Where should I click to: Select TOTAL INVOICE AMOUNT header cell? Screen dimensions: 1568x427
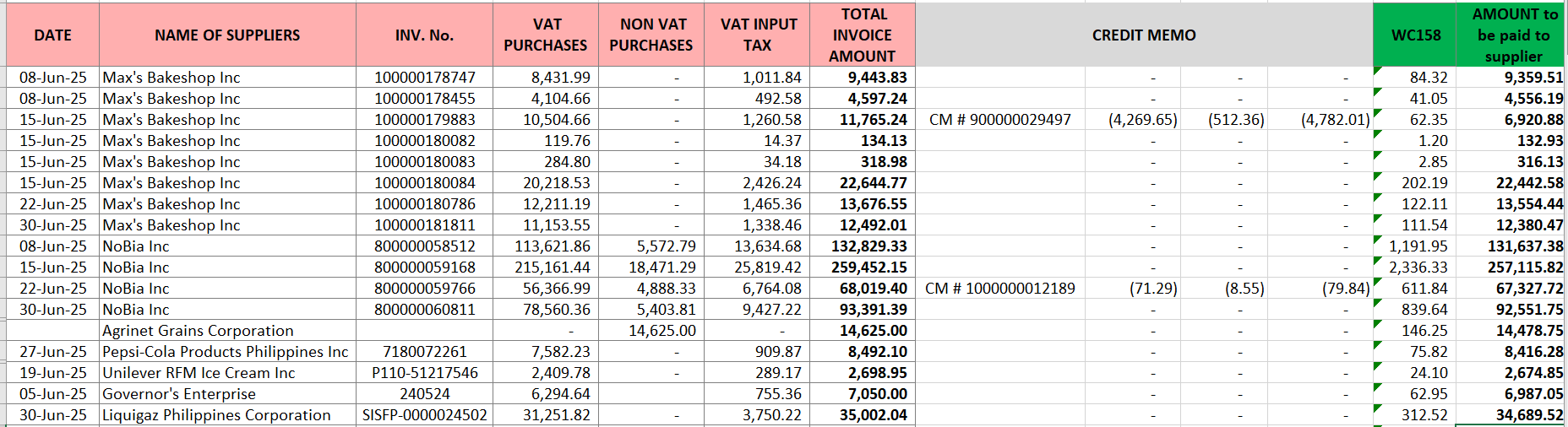coord(863,35)
